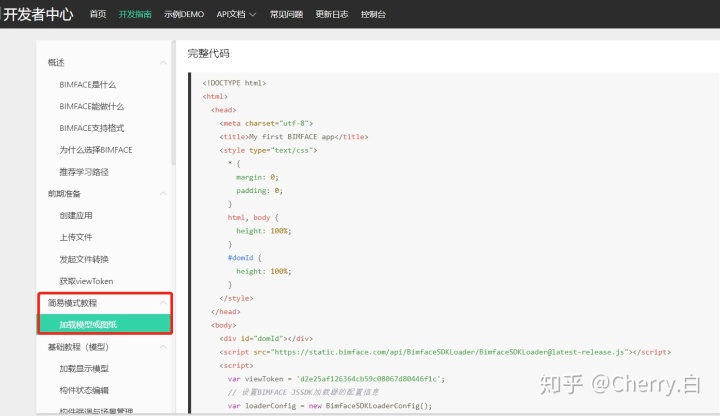Image resolution: width=720 pixels, height=416 pixels.
Task: Click the style type="text/css" code line
Action: (x=268, y=150)
